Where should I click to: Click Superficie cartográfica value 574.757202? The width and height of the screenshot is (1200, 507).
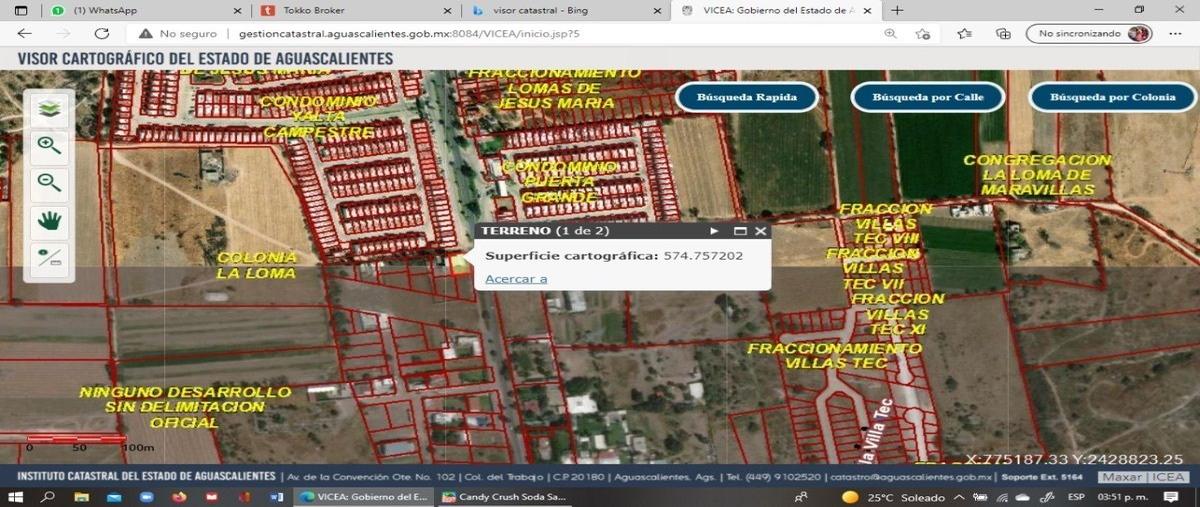pyautogui.click(x=703, y=255)
